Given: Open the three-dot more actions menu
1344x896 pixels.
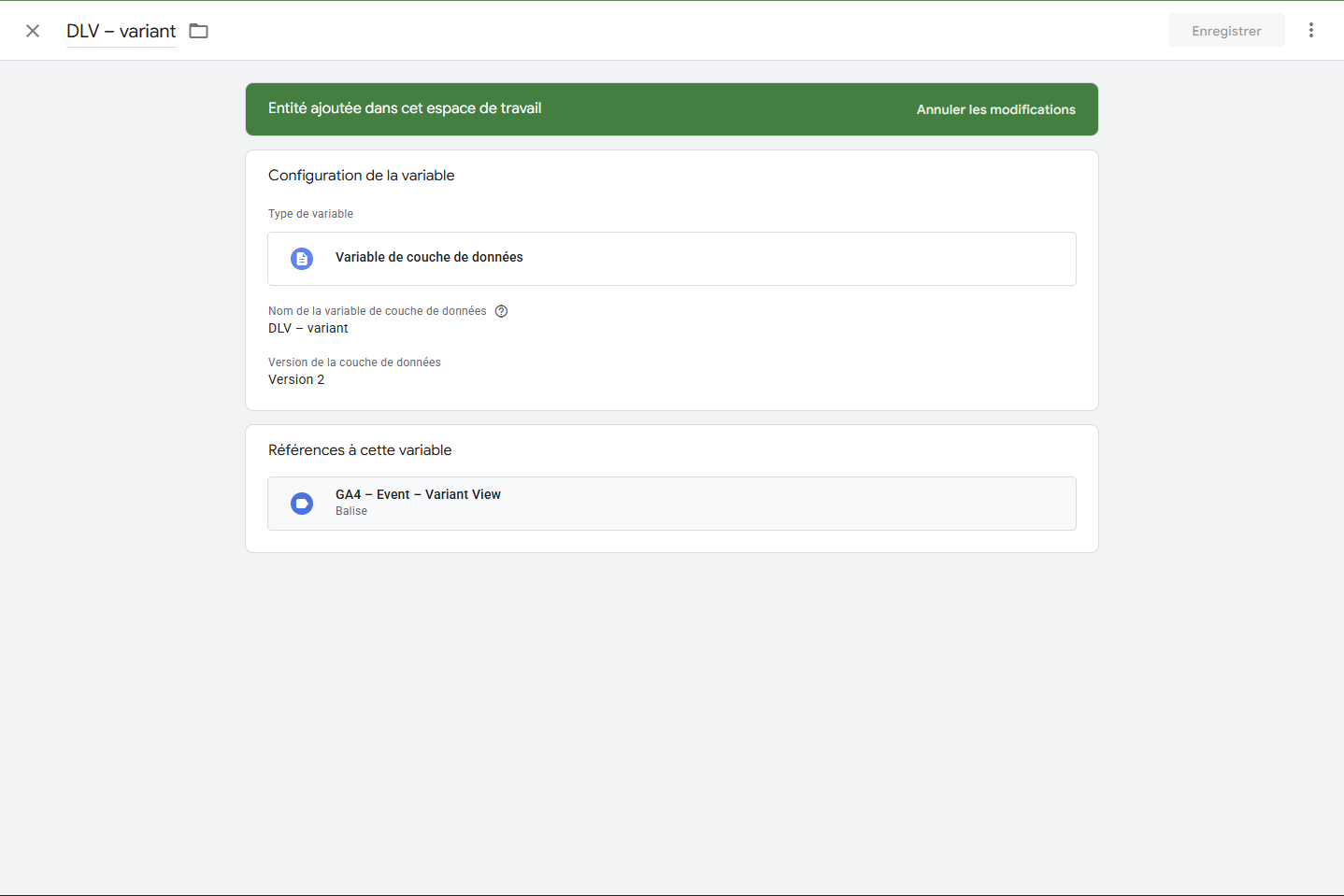Looking at the screenshot, I should coord(1311,31).
